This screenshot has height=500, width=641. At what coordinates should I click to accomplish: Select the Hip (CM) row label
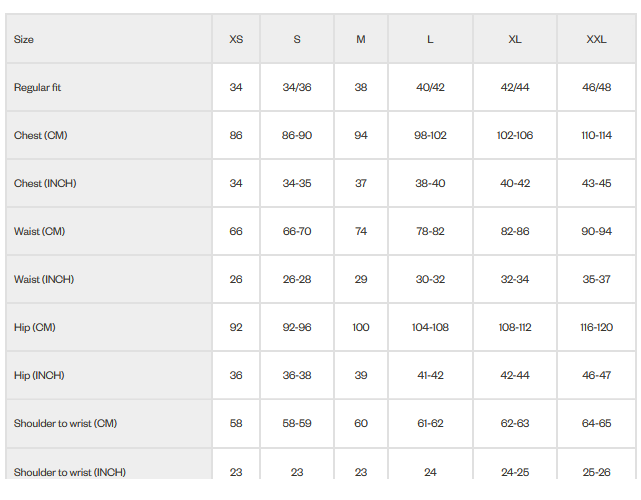34,327
